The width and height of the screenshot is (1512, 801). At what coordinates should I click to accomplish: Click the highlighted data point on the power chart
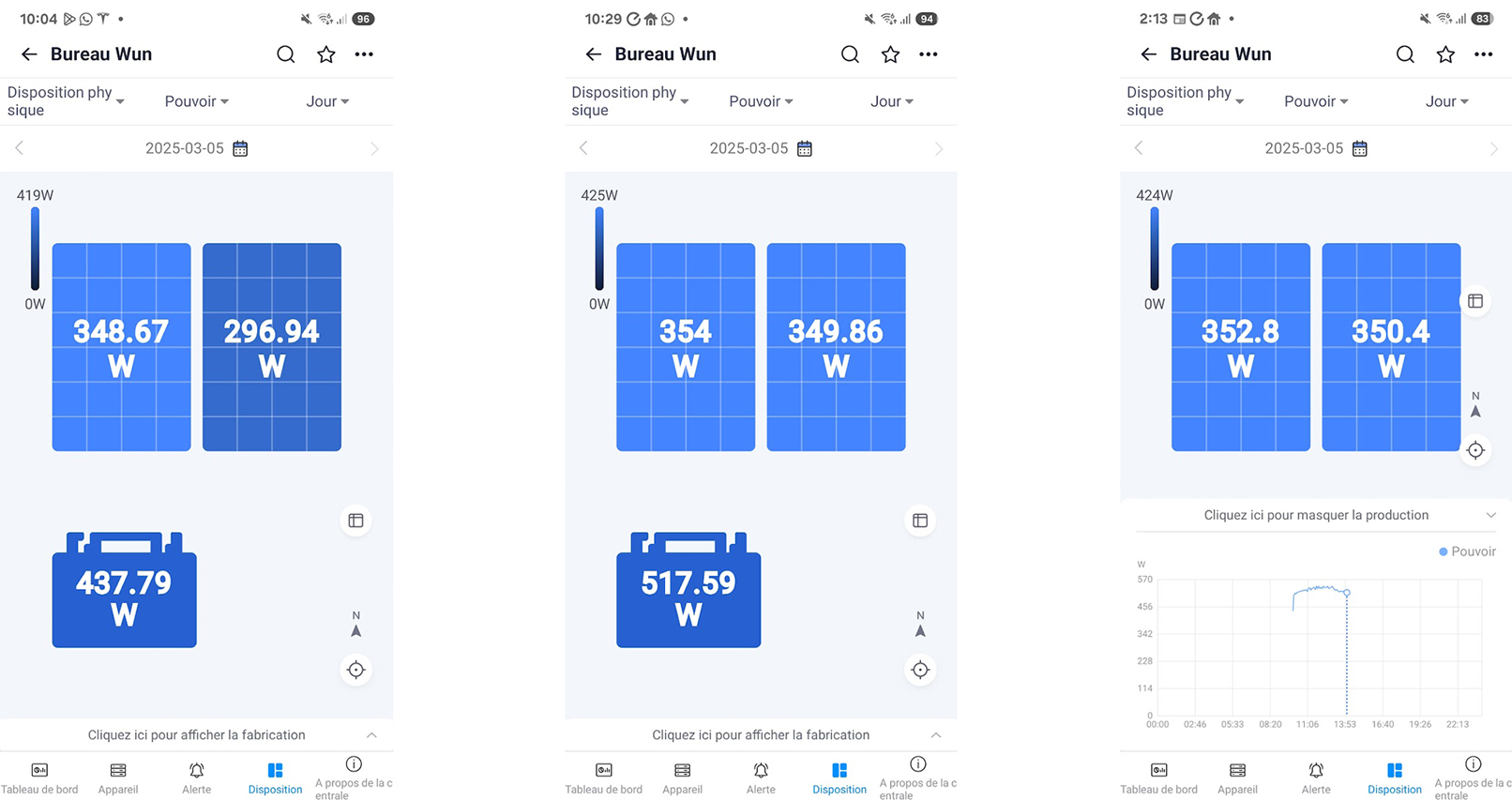(x=1347, y=593)
